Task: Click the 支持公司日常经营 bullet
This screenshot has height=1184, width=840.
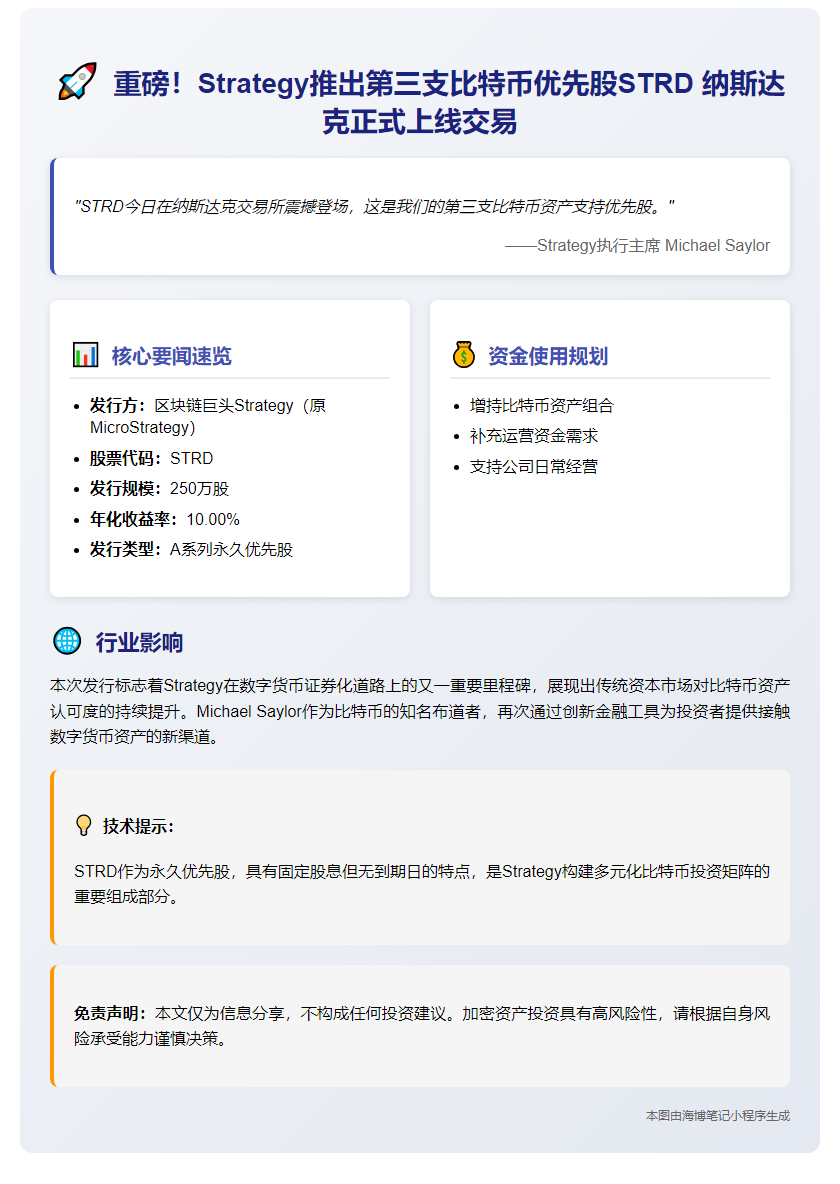Action: 534,467
